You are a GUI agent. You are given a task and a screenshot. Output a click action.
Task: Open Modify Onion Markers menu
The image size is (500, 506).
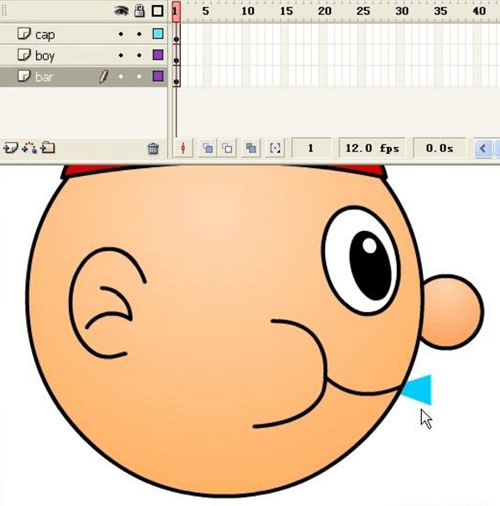point(275,148)
